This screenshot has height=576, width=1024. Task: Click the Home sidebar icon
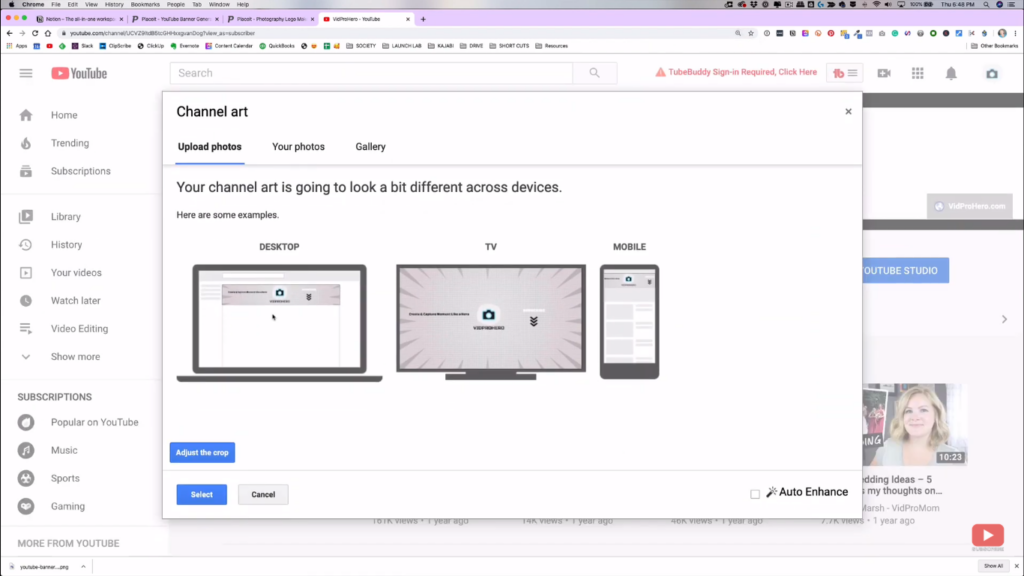[25, 115]
